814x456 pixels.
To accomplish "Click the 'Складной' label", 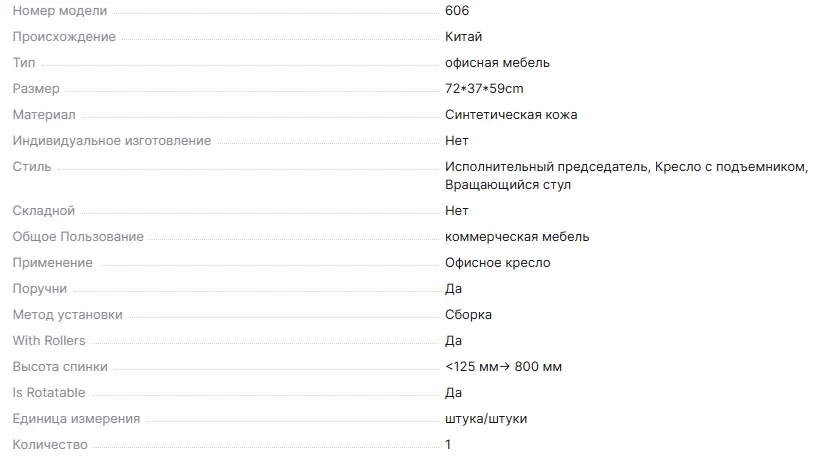I will tap(44, 211).
